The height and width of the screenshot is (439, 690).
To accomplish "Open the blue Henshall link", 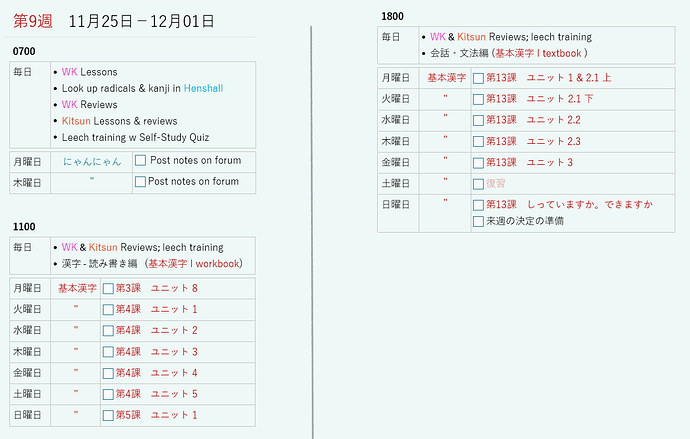I will [x=203, y=88].
